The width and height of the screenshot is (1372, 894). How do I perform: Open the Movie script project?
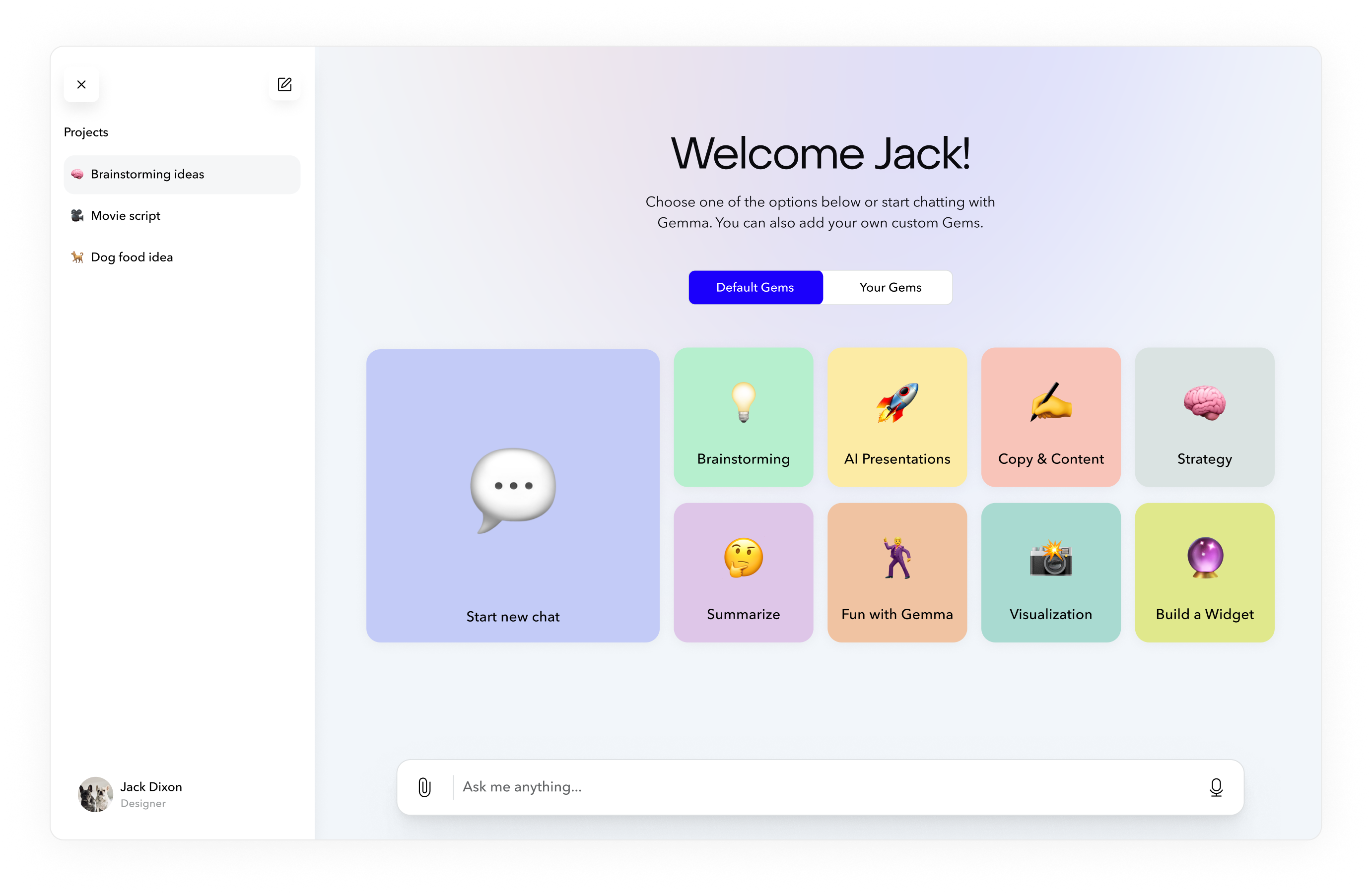pyautogui.click(x=125, y=216)
